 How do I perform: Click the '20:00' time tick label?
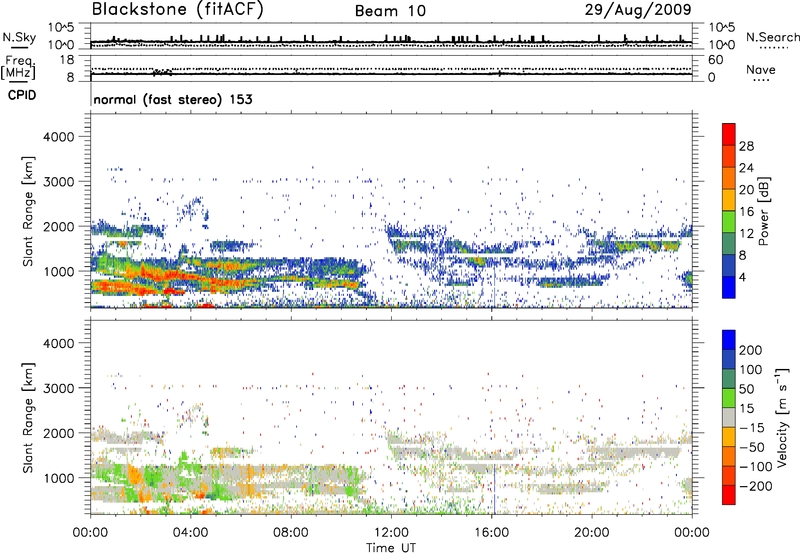[x=591, y=533]
